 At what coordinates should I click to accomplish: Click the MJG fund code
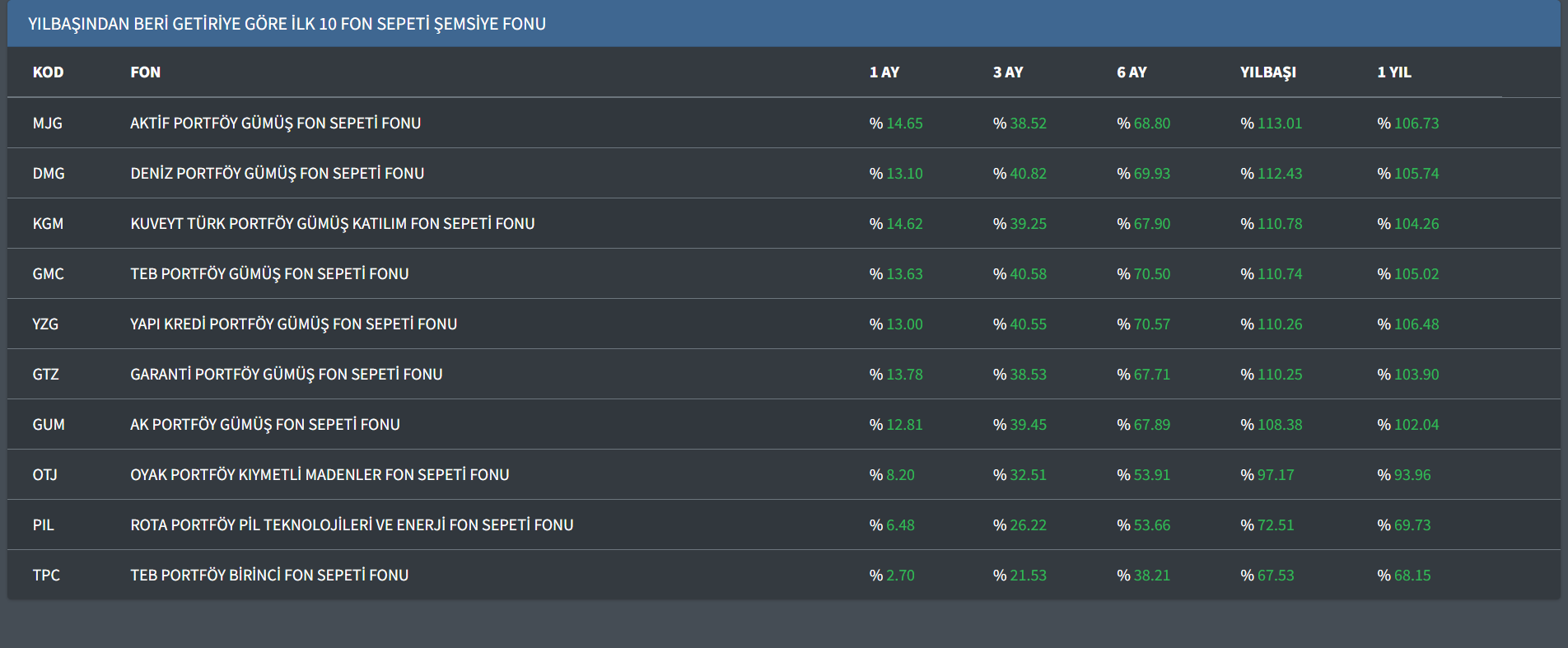(47, 124)
